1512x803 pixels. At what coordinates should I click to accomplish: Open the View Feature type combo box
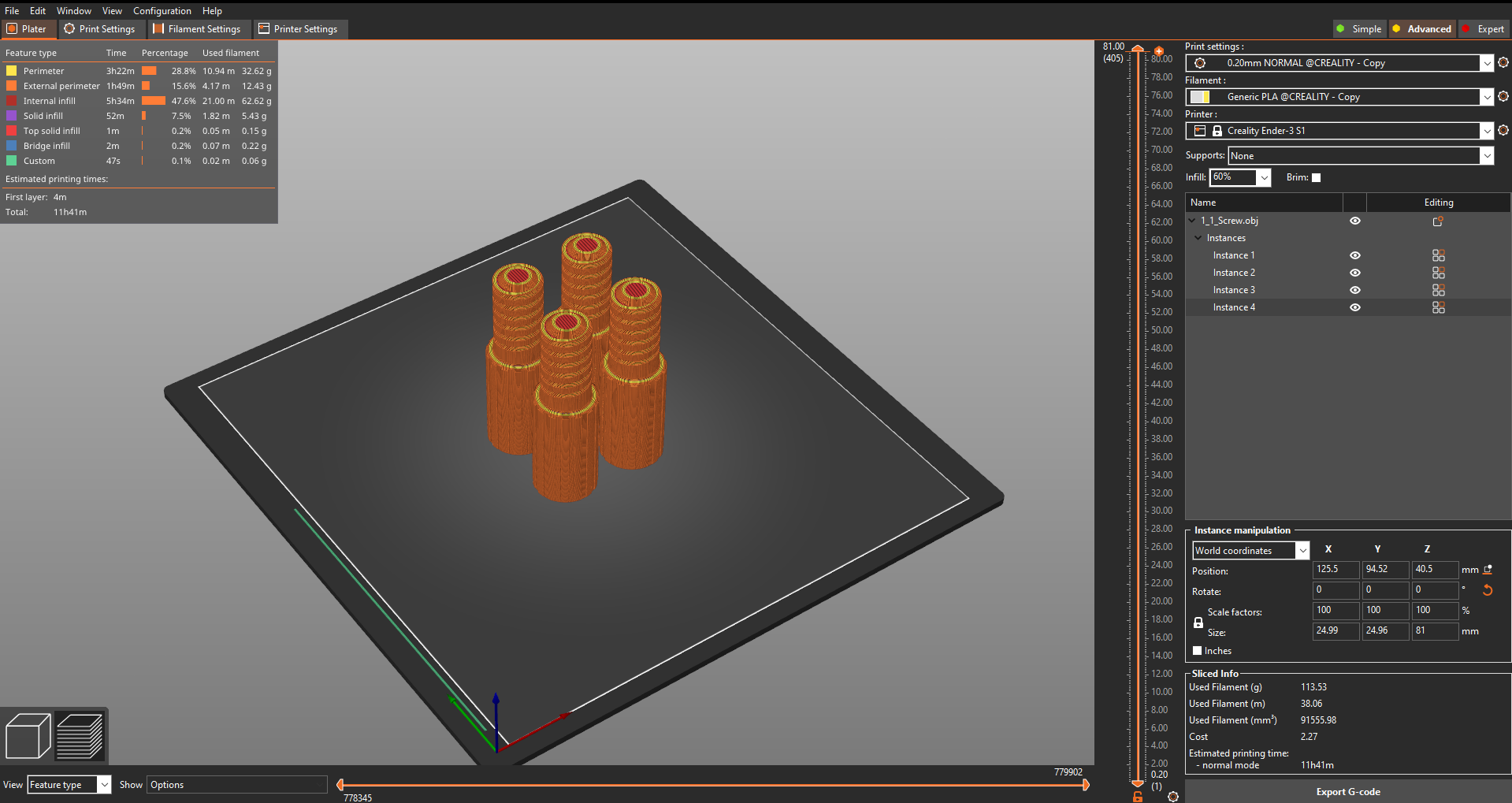click(x=69, y=785)
